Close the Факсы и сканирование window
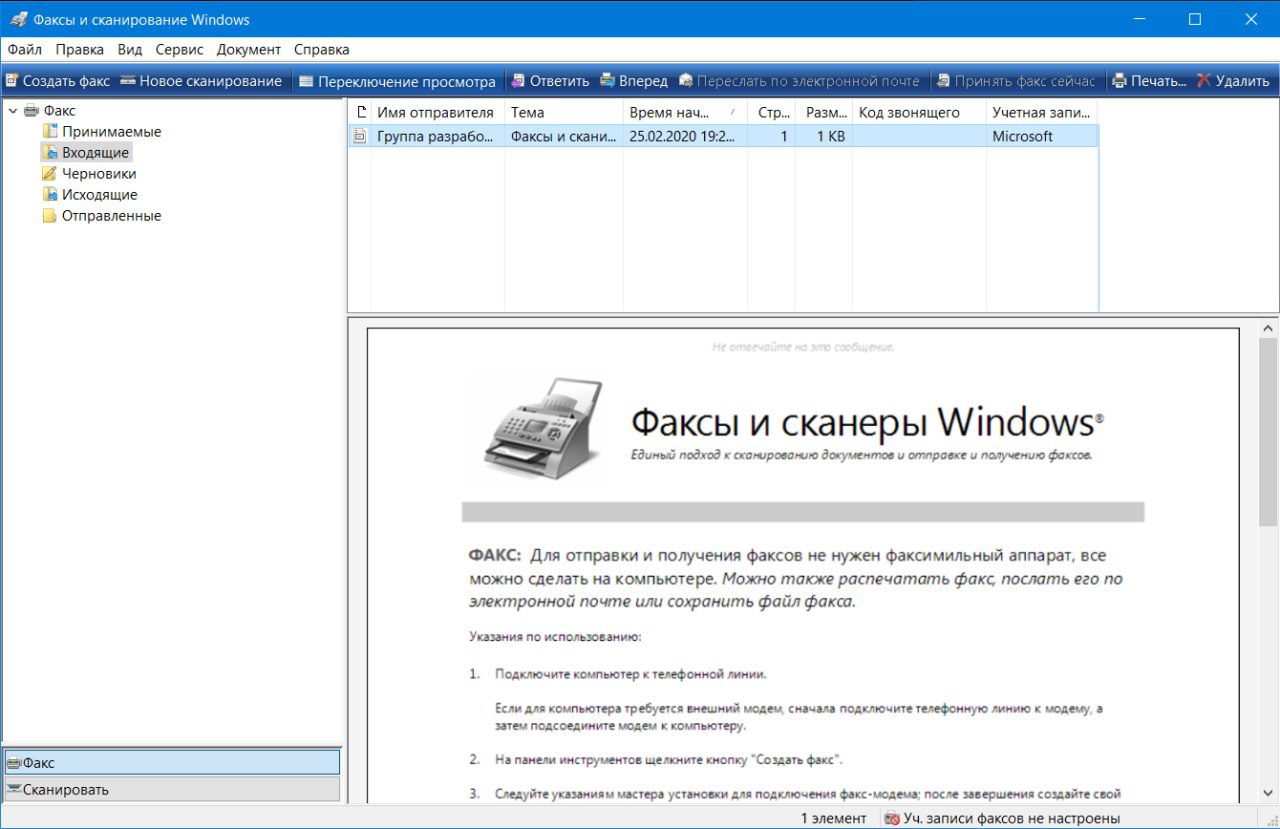 pos(1251,19)
